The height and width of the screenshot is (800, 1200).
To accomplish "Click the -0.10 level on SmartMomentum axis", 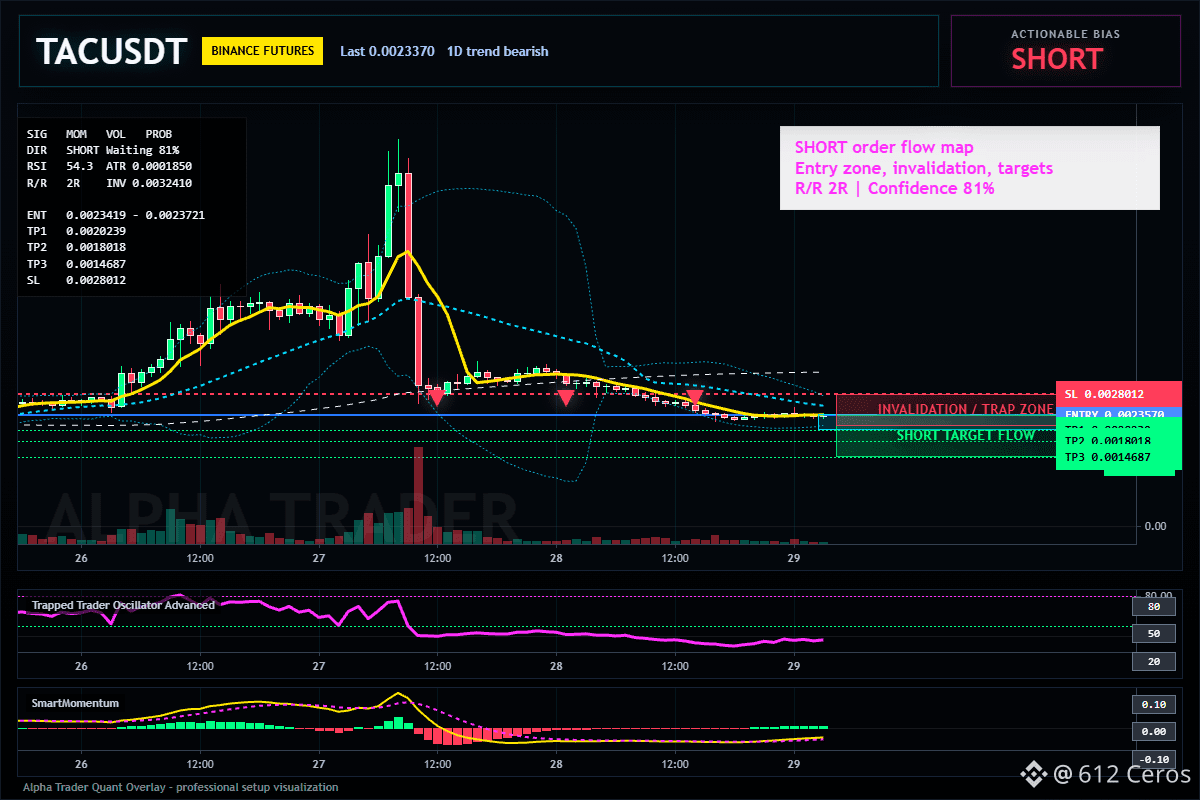I will (x=1153, y=759).
